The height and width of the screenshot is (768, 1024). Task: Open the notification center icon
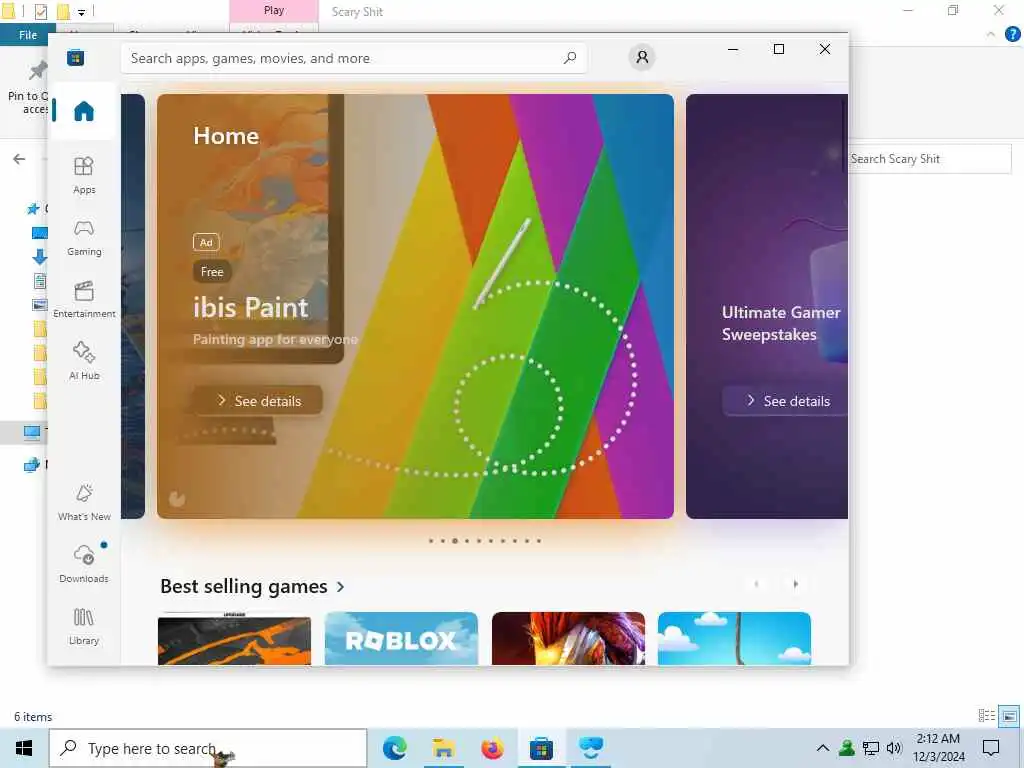click(991, 748)
